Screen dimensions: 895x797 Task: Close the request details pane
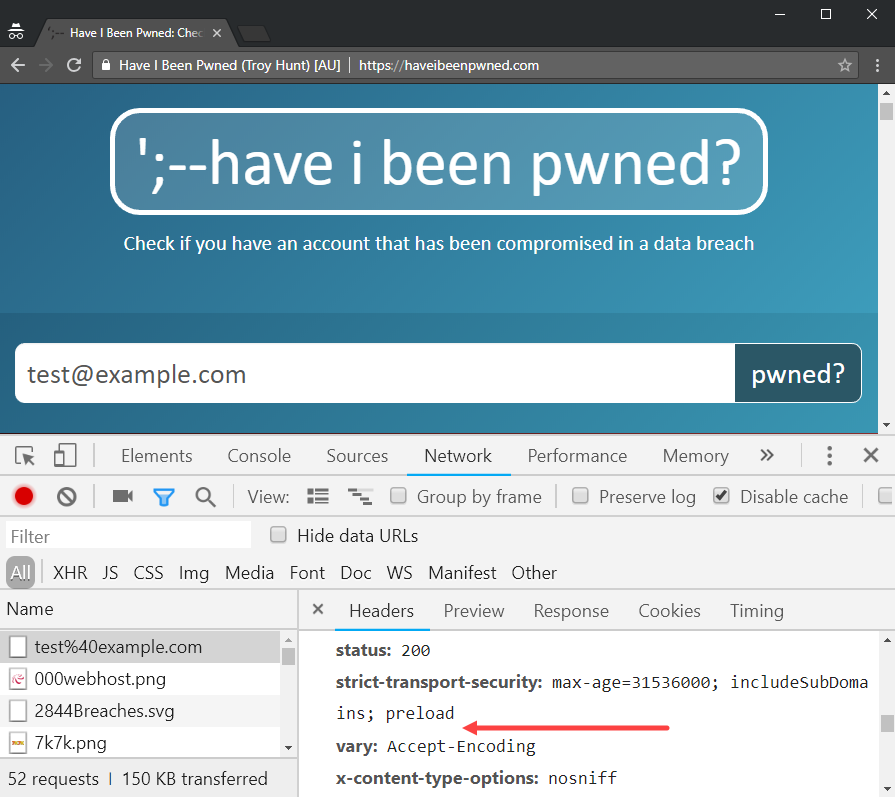pyautogui.click(x=318, y=609)
